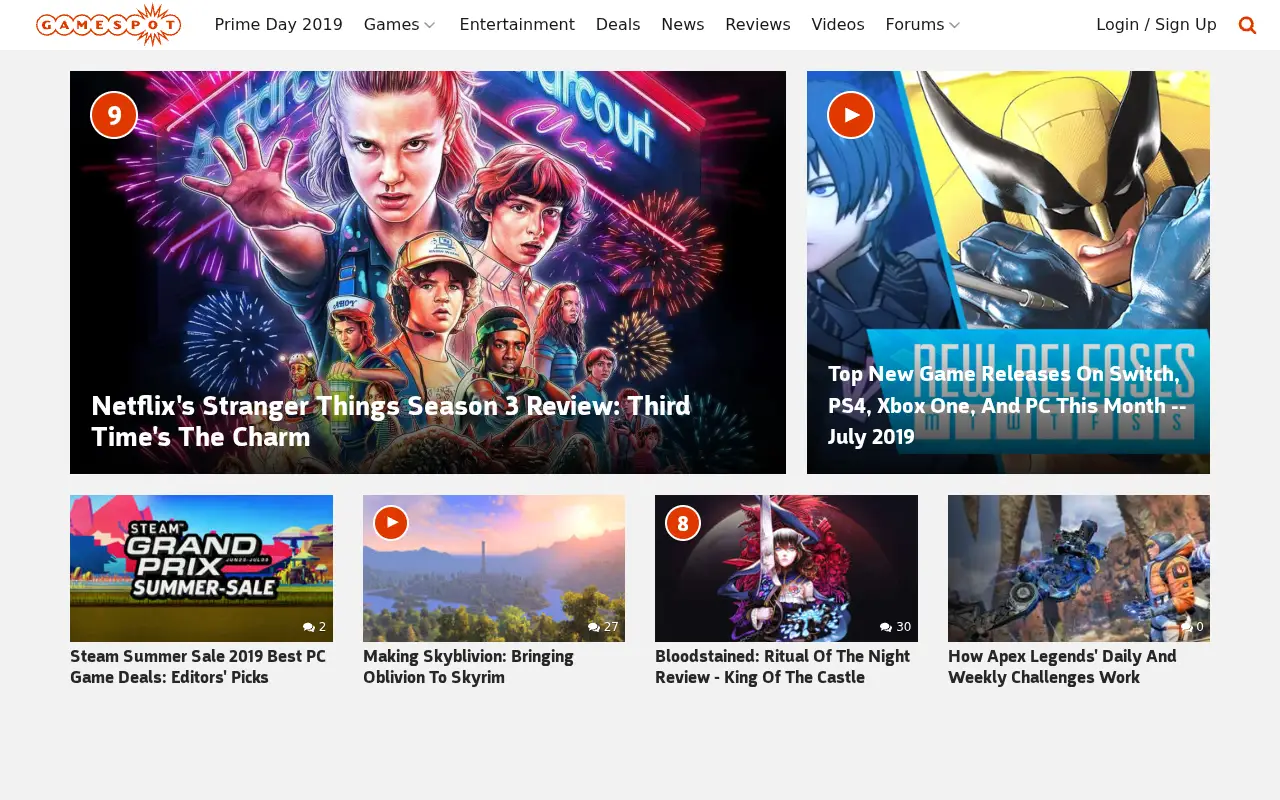The width and height of the screenshot is (1280, 800).
Task: Open the Videos section
Action: [x=838, y=25]
